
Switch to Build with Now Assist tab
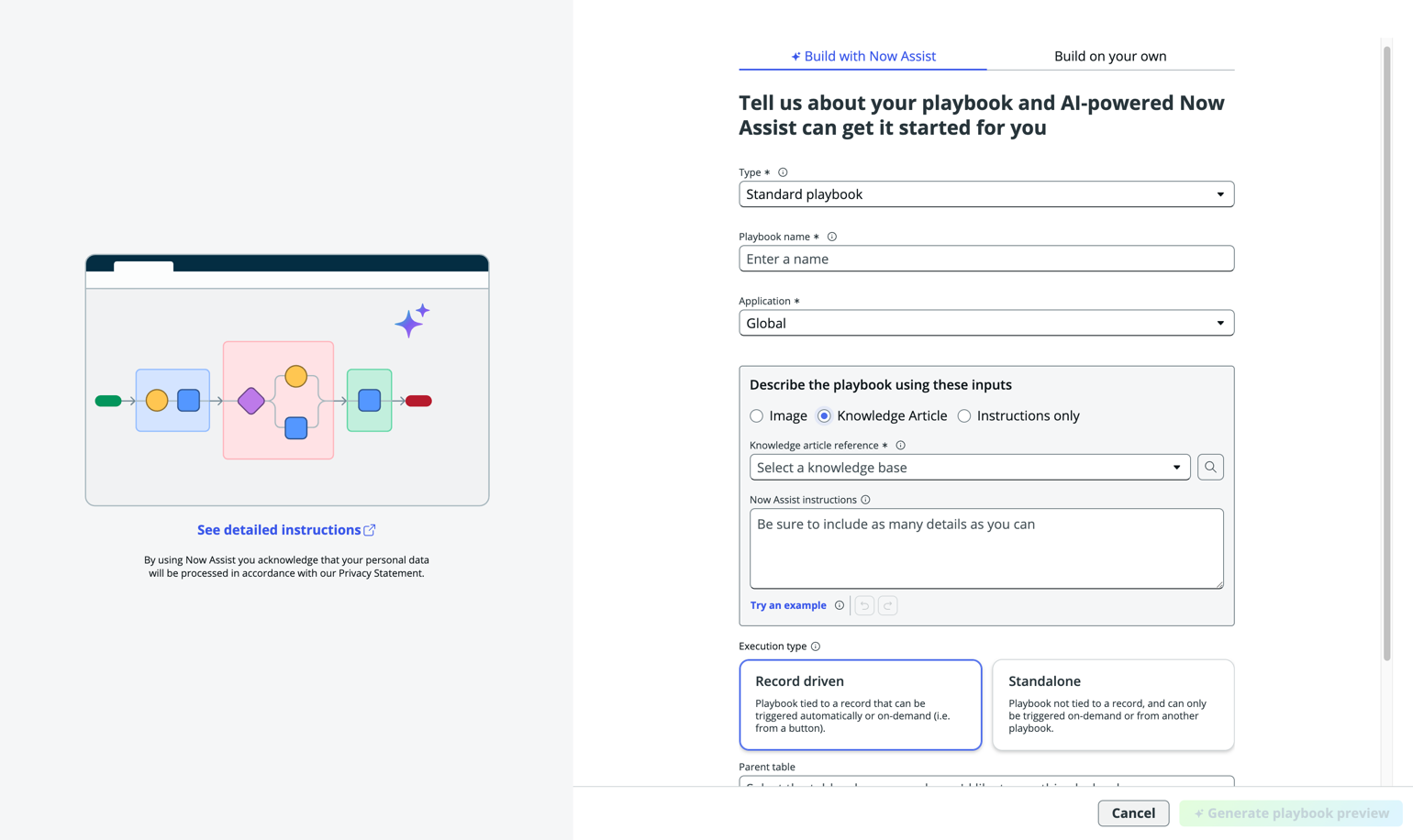863,56
